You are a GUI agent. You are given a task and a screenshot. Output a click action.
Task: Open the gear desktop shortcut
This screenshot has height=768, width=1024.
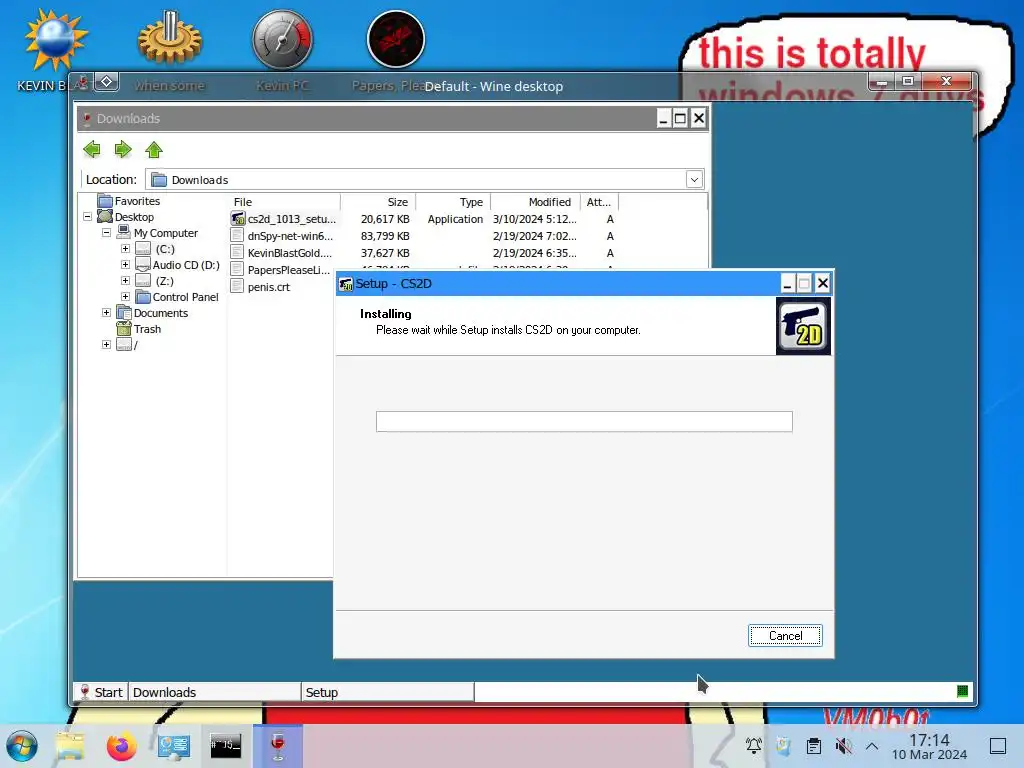169,40
